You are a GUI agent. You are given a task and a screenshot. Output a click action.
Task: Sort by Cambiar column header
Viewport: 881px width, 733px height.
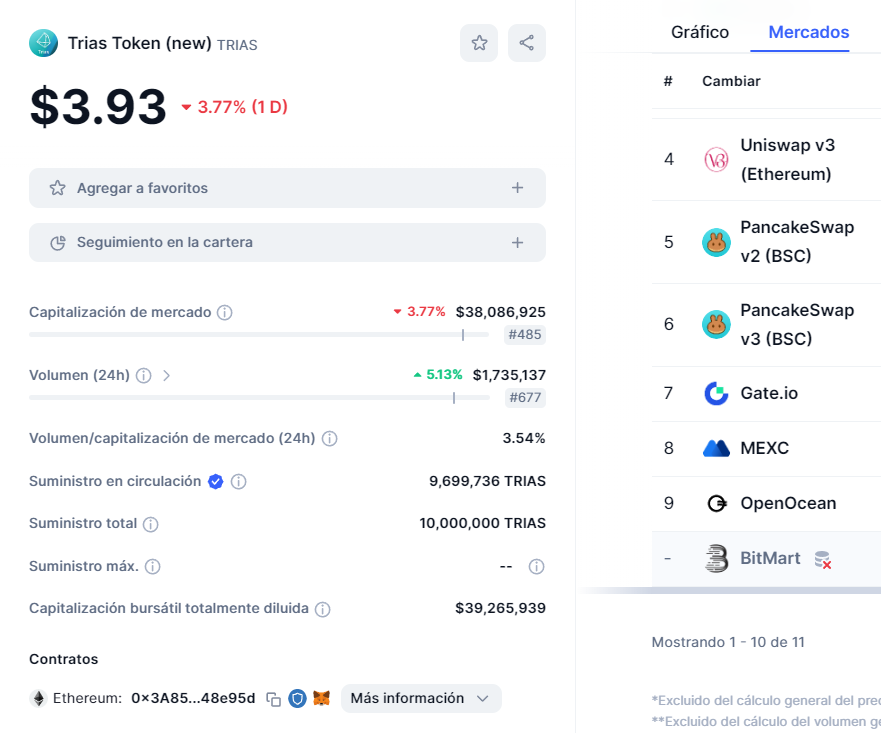pyautogui.click(x=731, y=81)
